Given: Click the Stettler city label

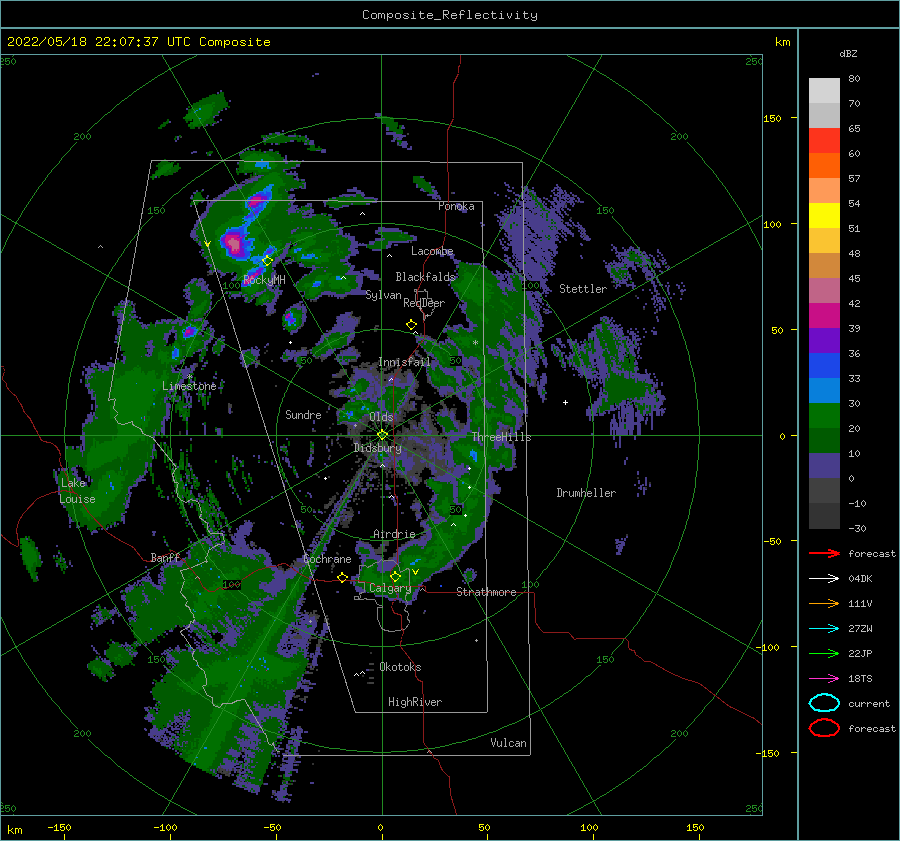Looking at the screenshot, I should (583, 289).
